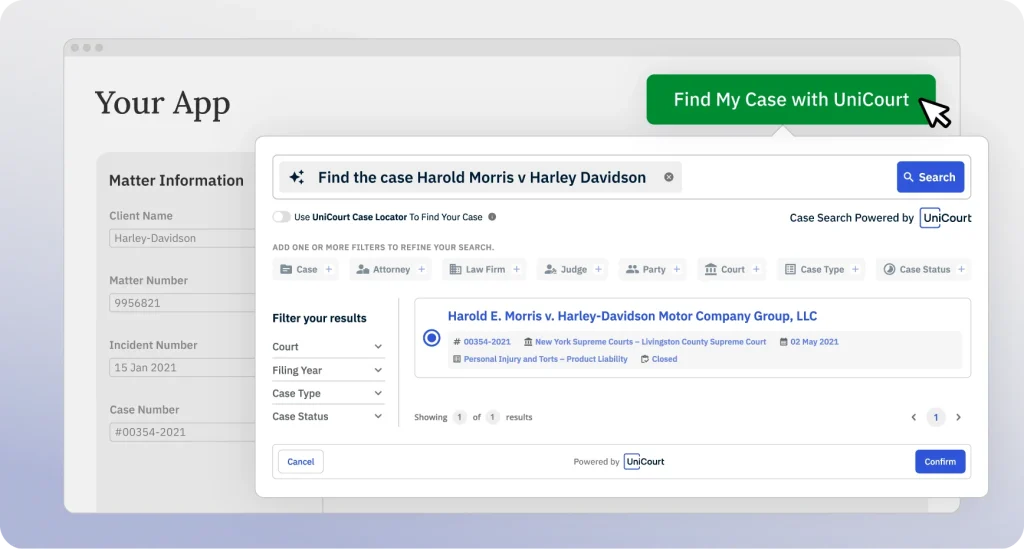The image size is (1024, 549).
Task: Click the blue Search button
Action: pos(930,177)
